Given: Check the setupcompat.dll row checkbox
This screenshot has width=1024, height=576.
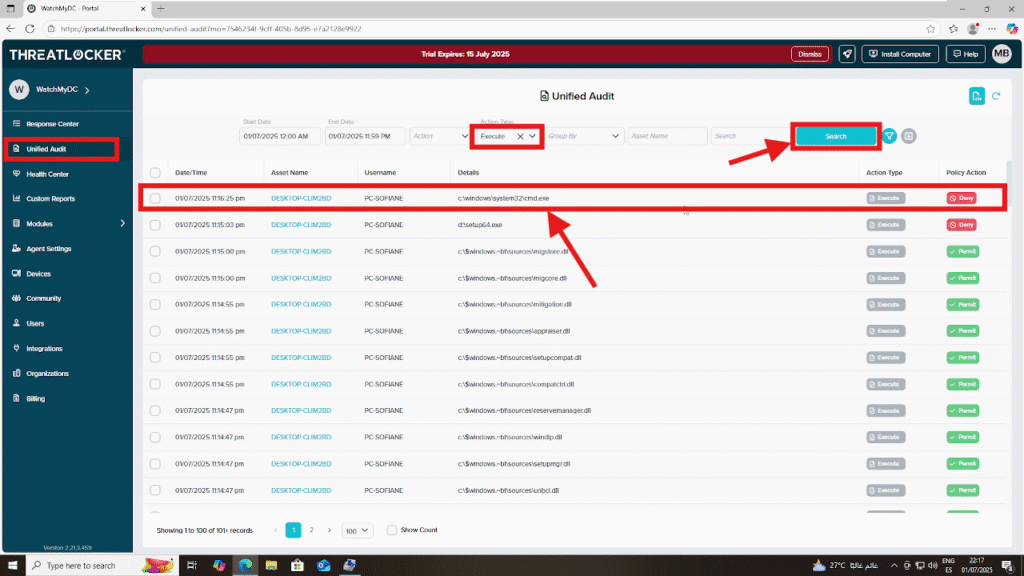Looking at the screenshot, I should click(x=155, y=358).
